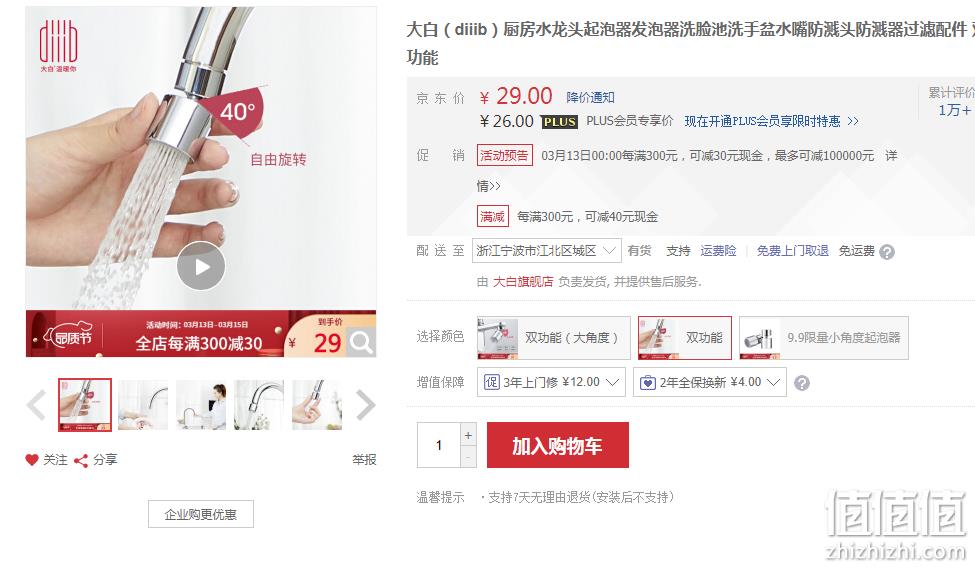Open the 降价通知 link
The width and height of the screenshot is (975, 569).
pyautogui.click(x=590, y=98)
